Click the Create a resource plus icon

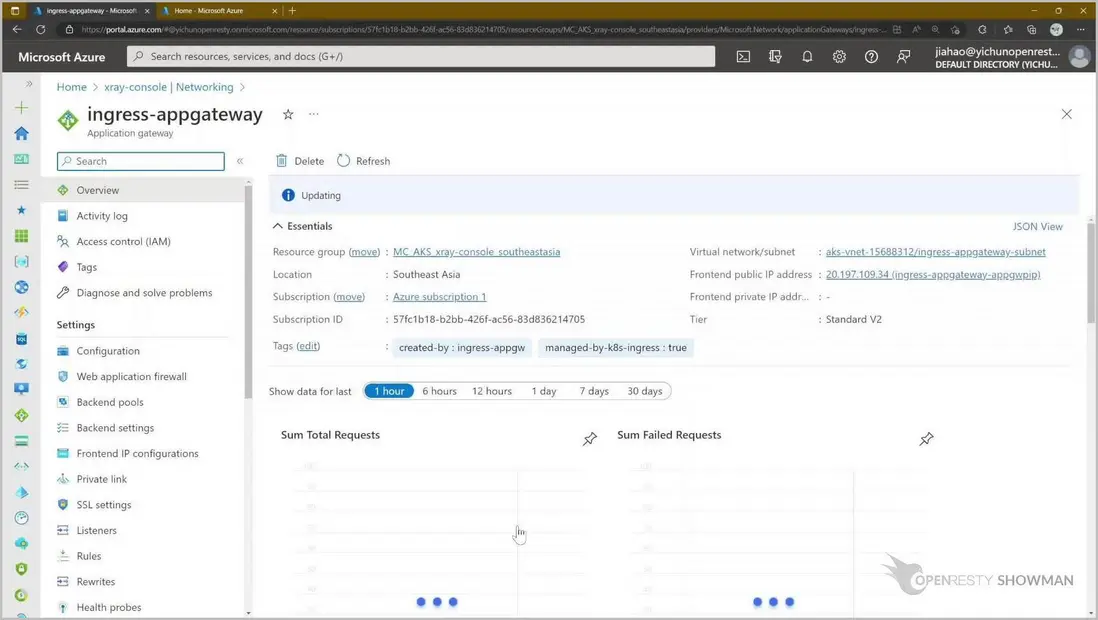22,108
